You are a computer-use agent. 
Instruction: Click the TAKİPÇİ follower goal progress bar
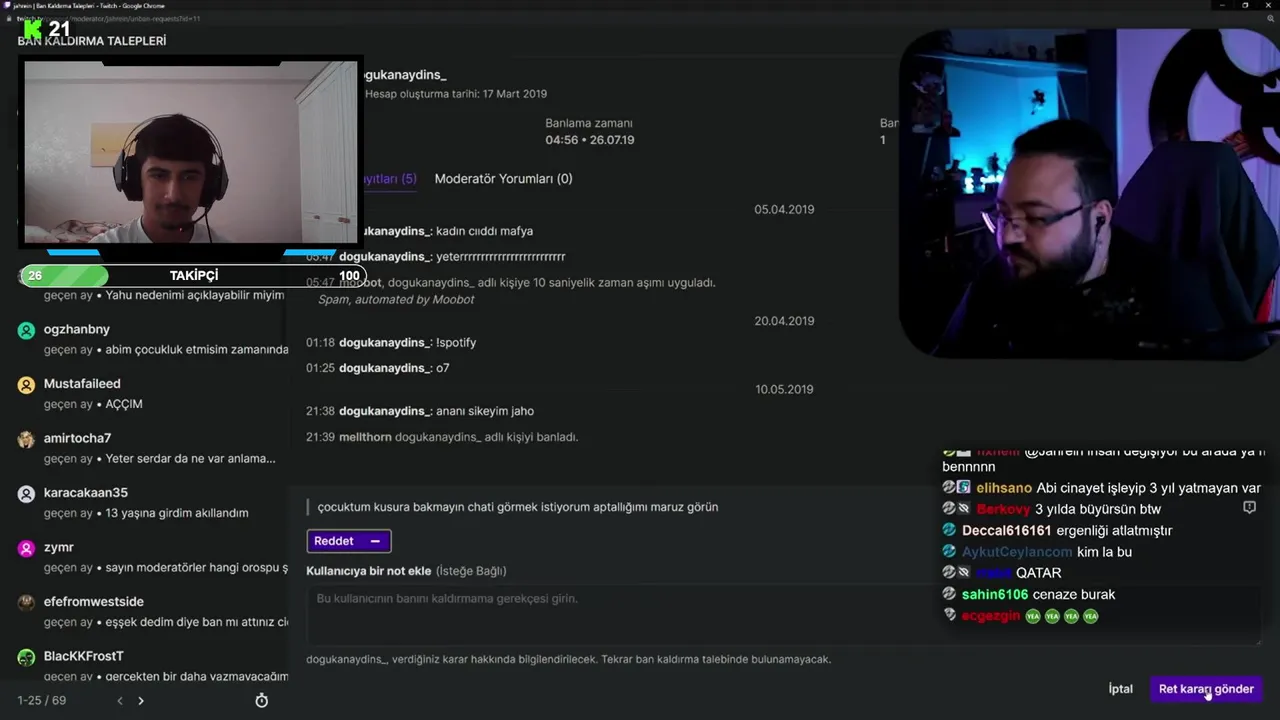pos(193,276)
